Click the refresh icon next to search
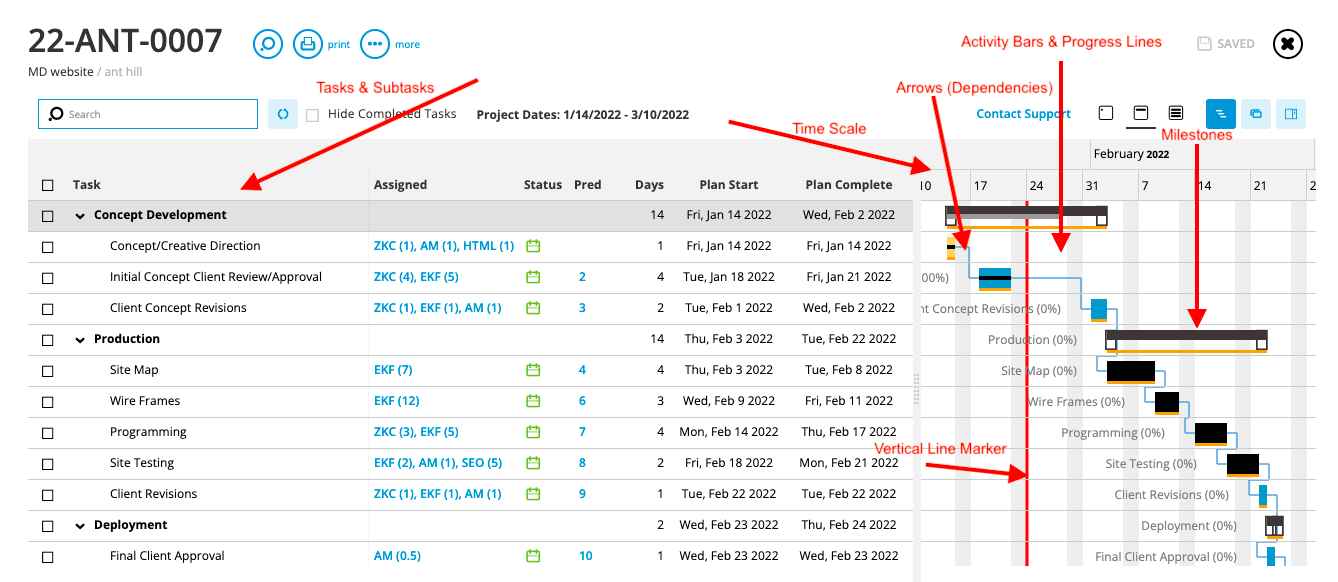Screen dimensions: 1338x582 pyautogui.click(x=283, y=114)
